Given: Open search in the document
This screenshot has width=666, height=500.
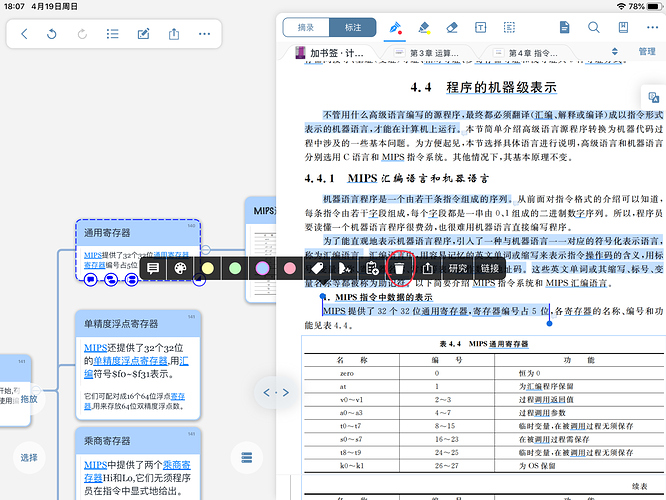Looking at the screenshot, I should click(x=594, y=28).
